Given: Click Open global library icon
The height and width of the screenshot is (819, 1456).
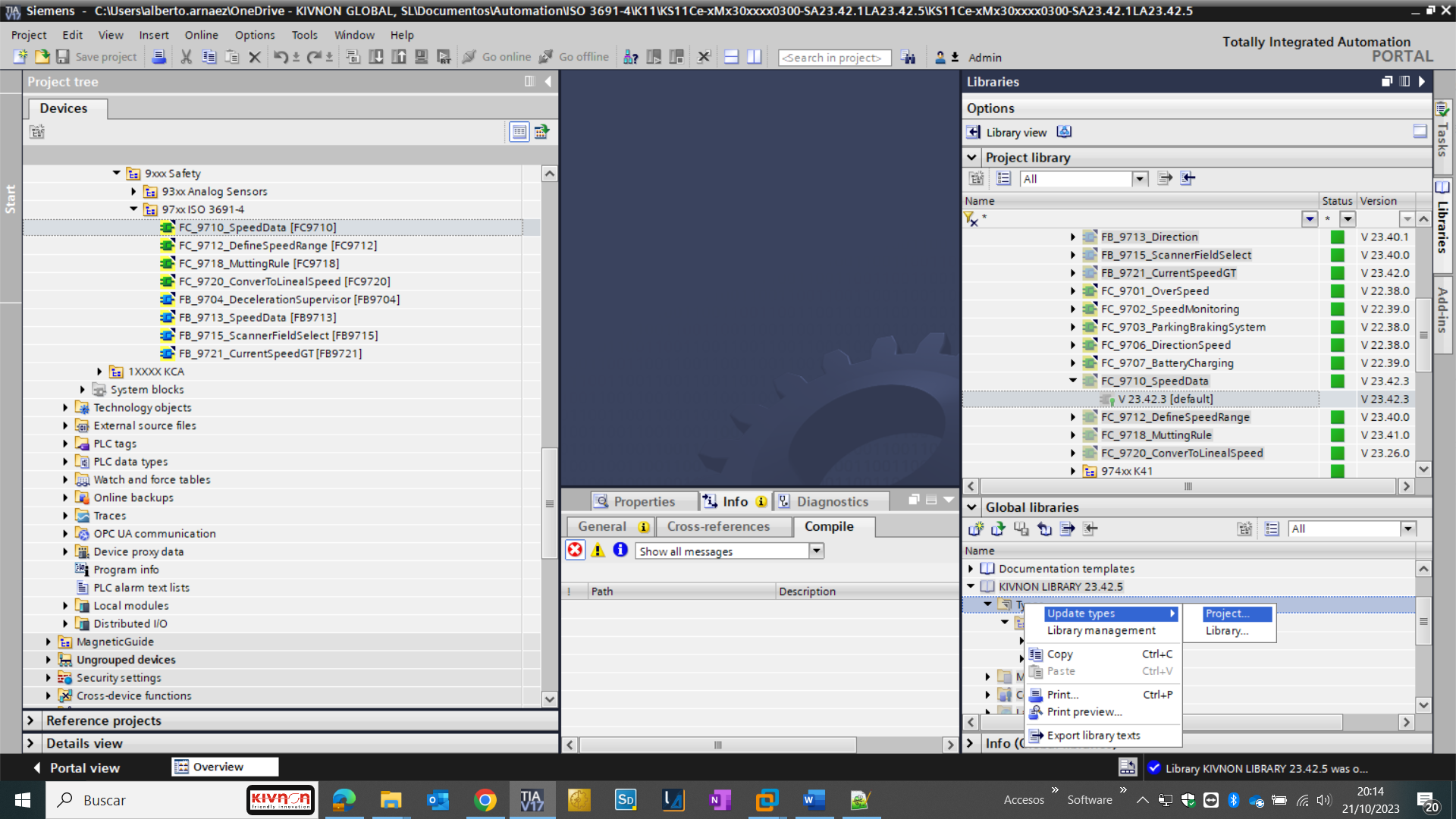Looking at the screenshot, I should point(998,529).
